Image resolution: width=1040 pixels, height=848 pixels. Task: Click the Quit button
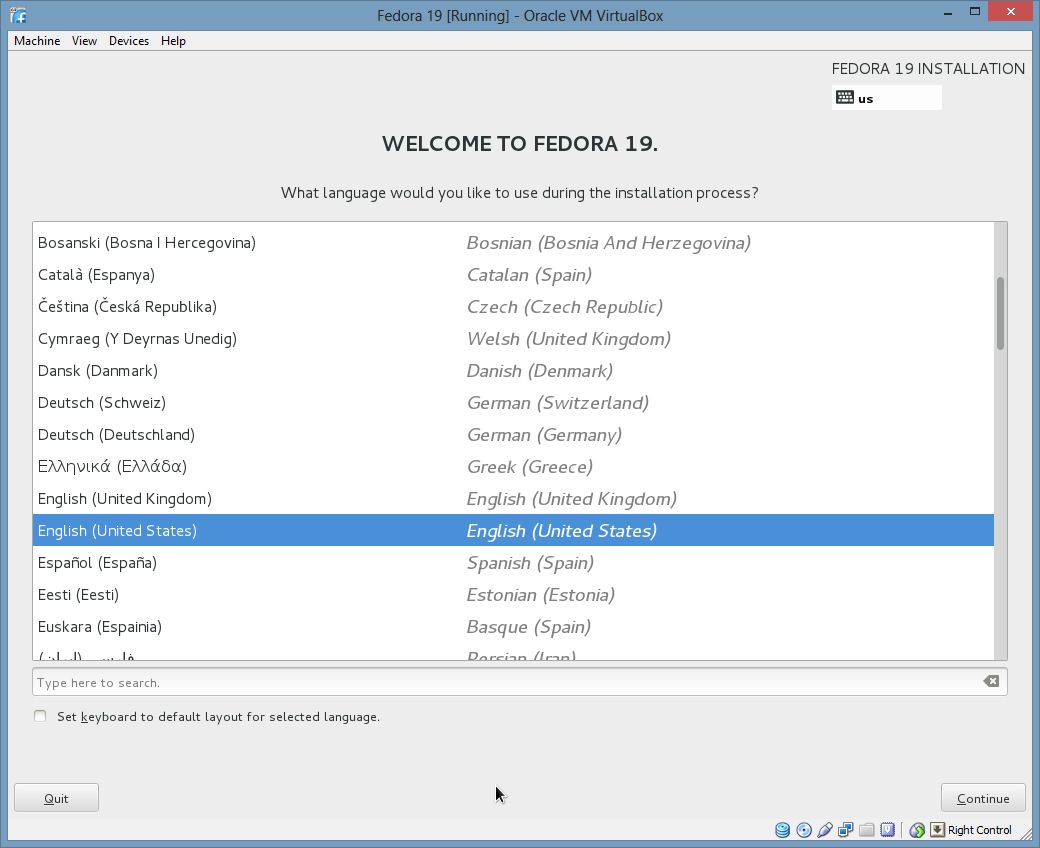pos(56,798)
